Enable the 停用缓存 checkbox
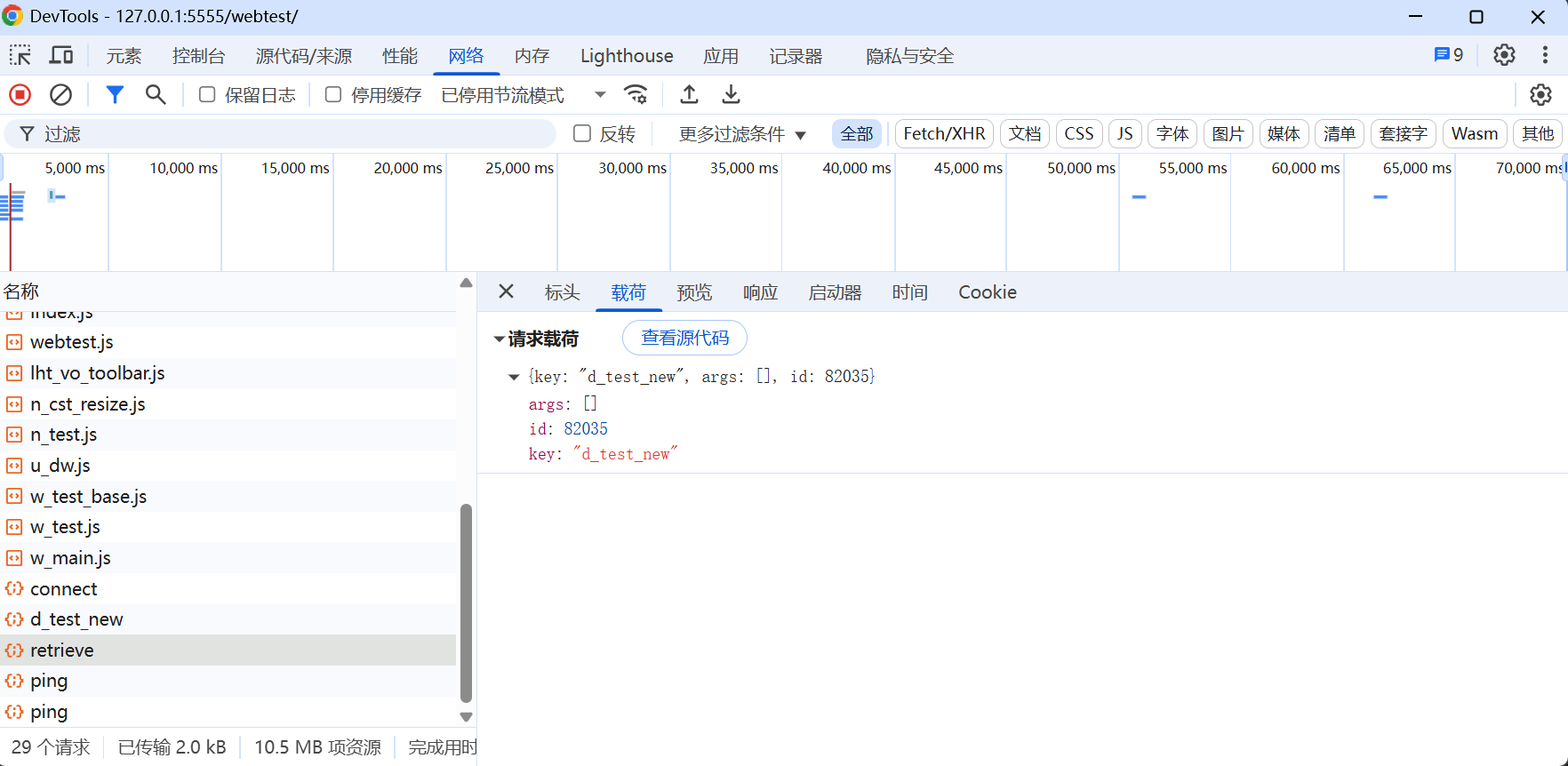The width and height of the screenshot is (1568, 766). point(333,95)
